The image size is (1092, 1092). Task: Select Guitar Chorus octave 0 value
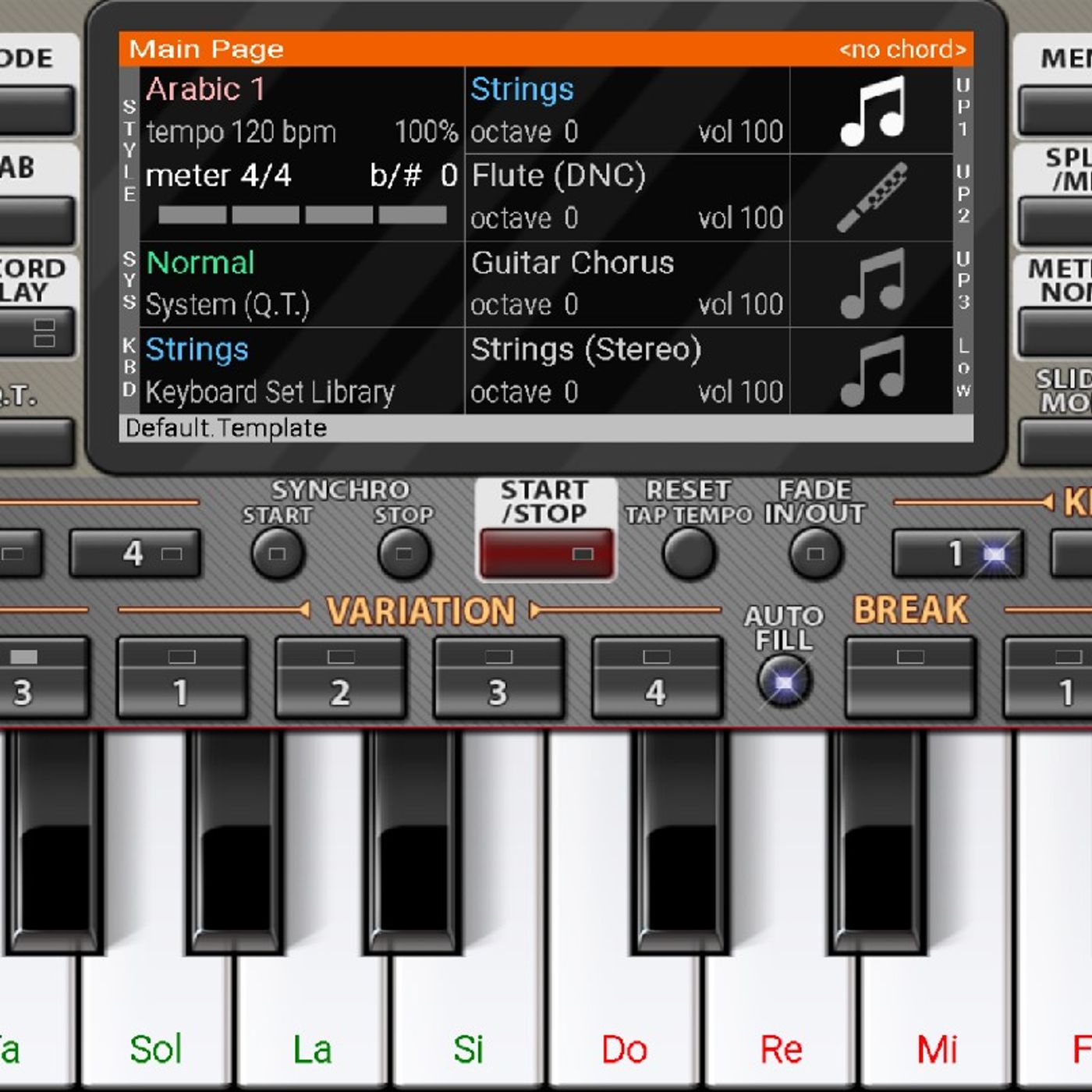524,304
